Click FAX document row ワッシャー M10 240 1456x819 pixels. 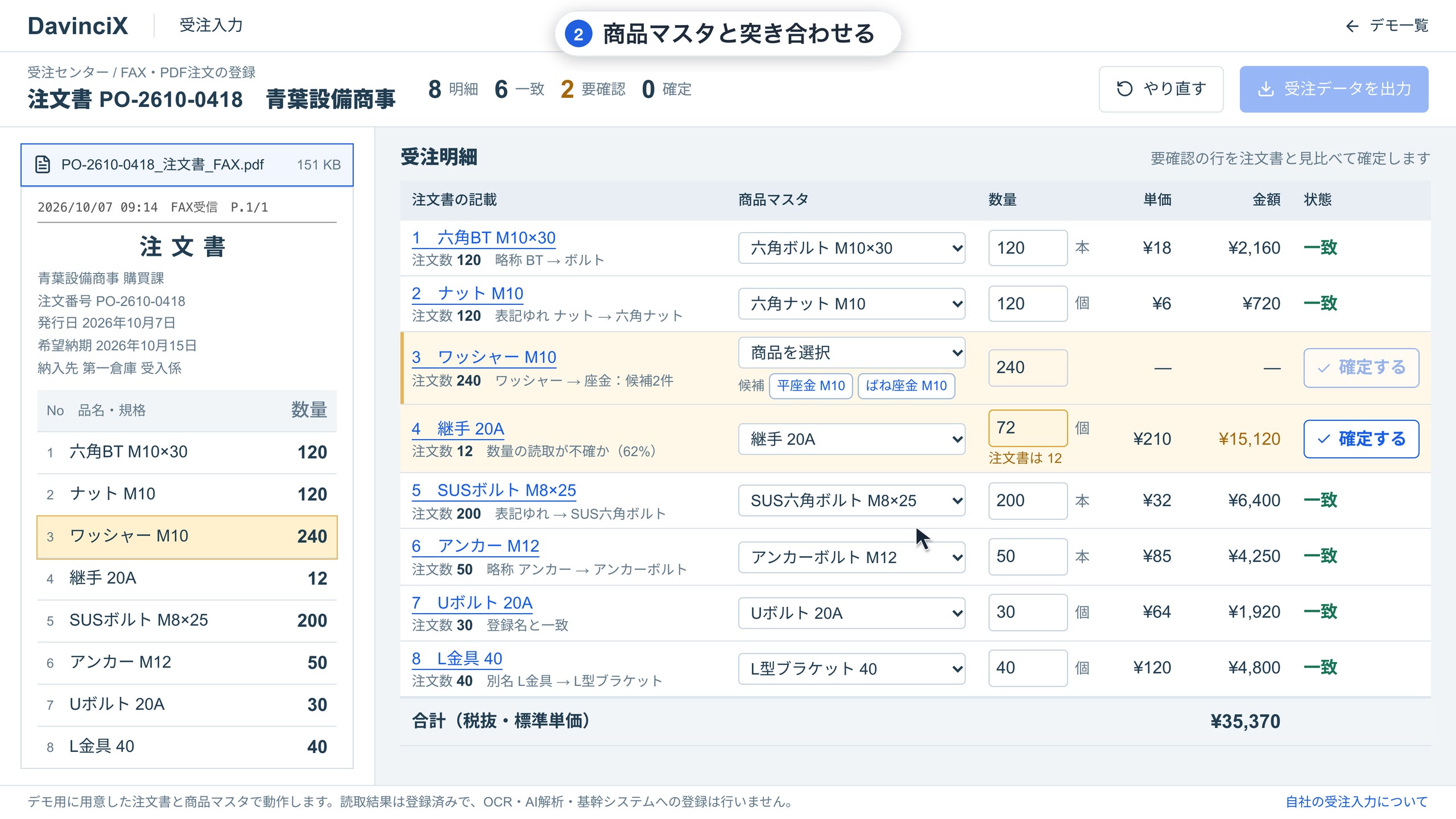pos(187,537)
